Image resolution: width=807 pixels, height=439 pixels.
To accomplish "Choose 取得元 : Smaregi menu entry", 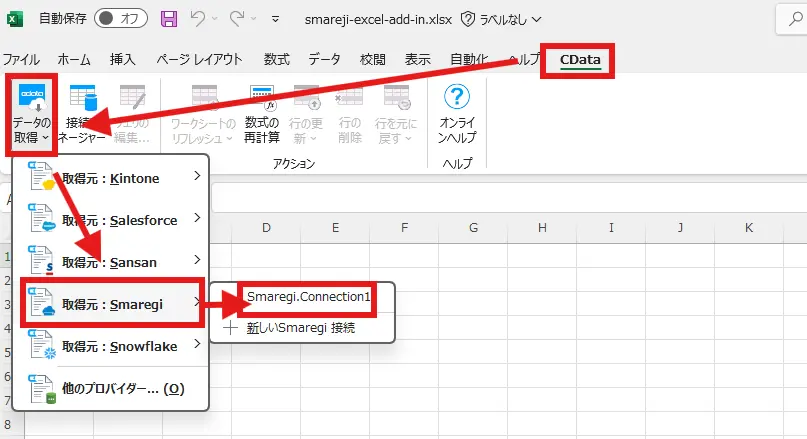I will pos(112,304).
